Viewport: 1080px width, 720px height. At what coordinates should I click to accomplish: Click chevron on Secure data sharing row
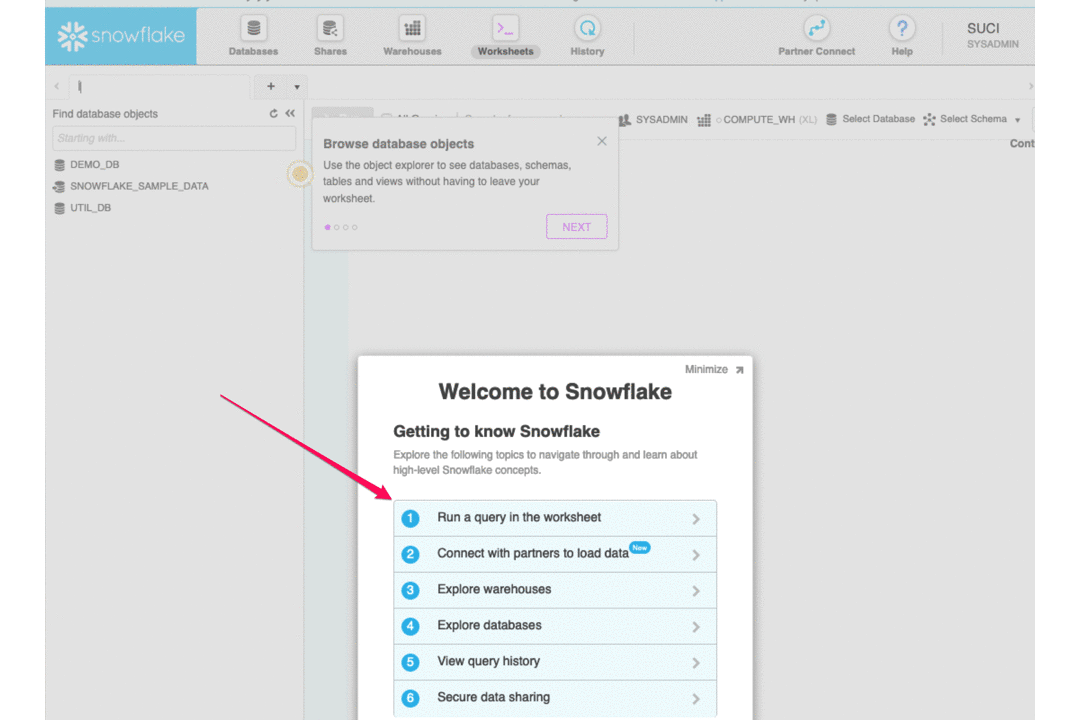(696, 699)
